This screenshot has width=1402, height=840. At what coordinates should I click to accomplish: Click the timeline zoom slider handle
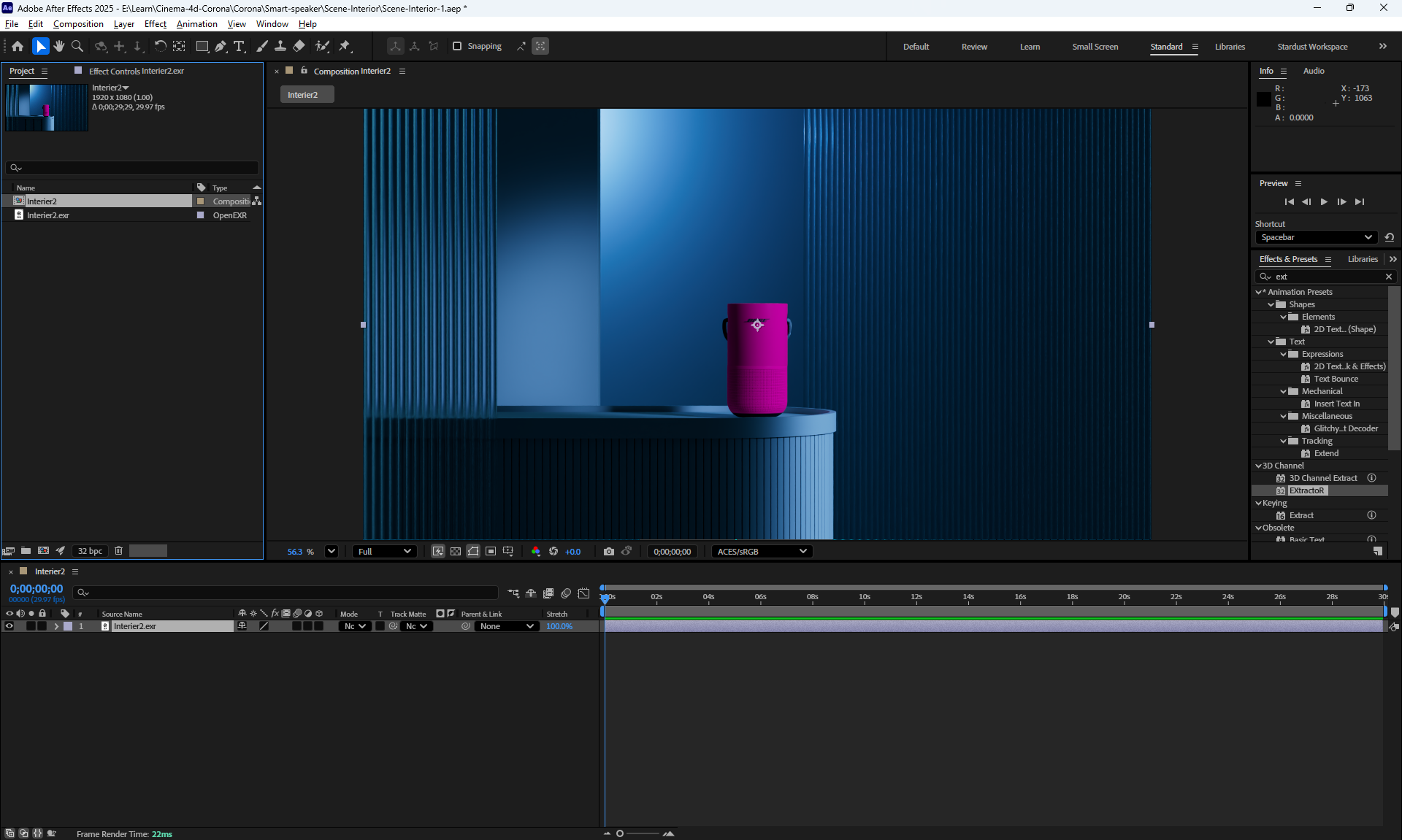click(x=620, y=833)
